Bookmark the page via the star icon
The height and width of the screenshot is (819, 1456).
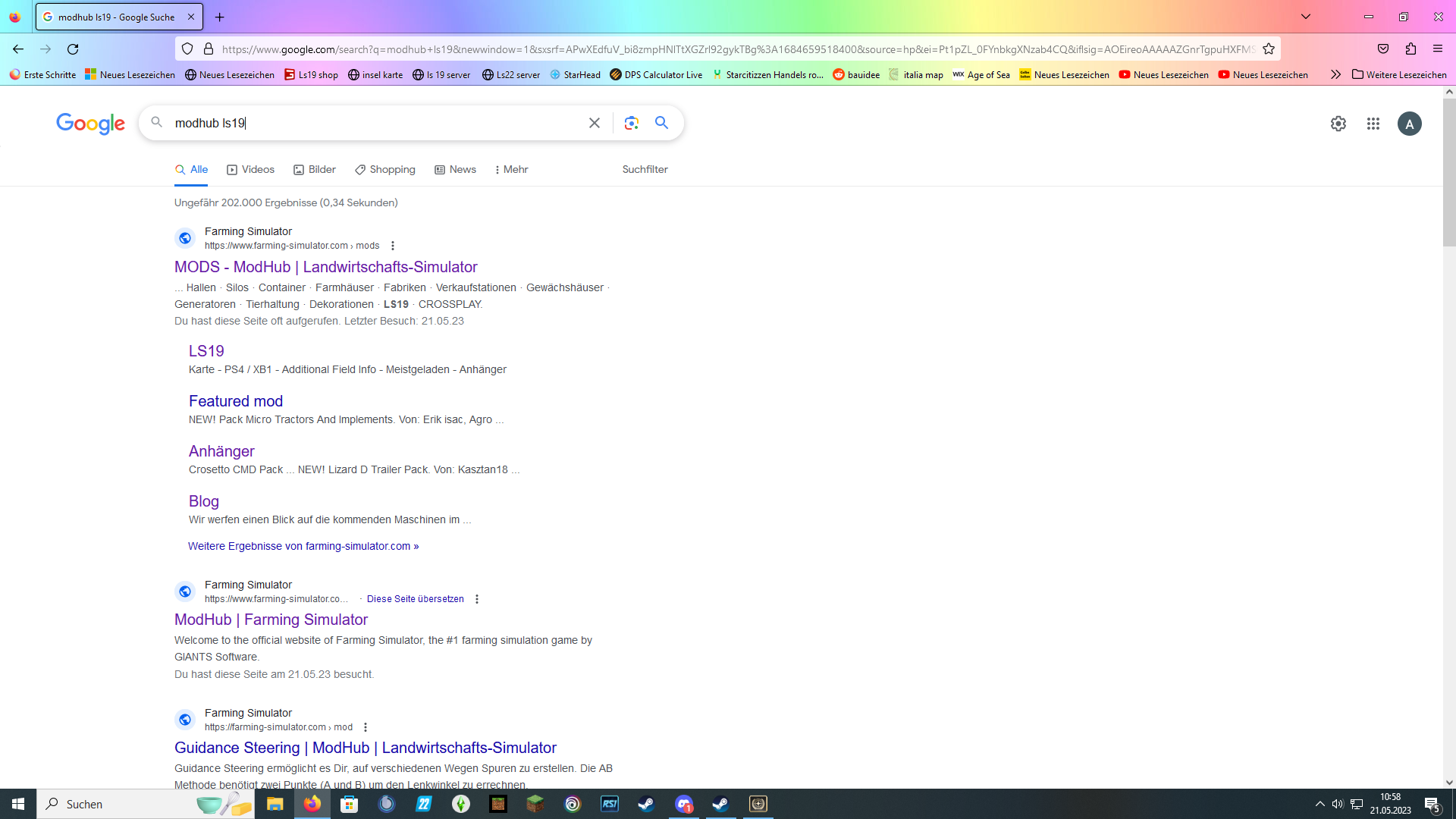point(1269,49)
